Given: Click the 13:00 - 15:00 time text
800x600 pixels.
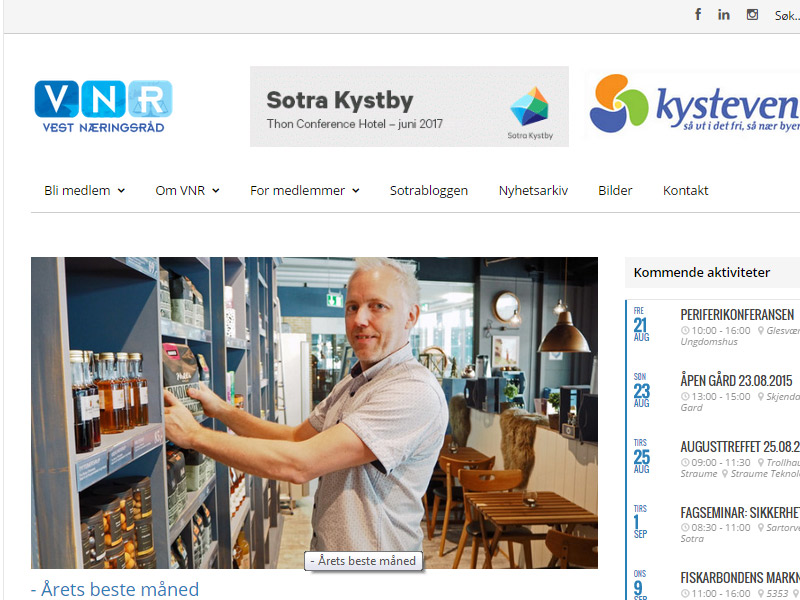Looking at the screenshot, I should pos(721,396).
